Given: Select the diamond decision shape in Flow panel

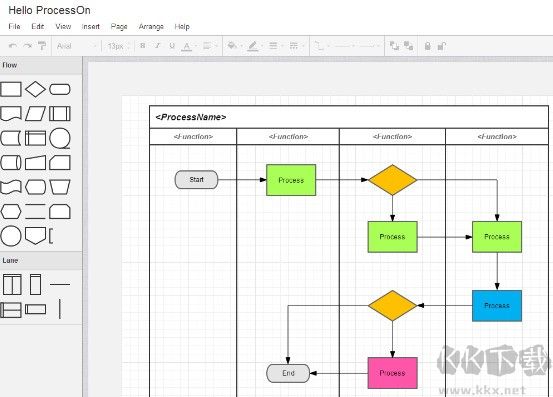Looking at the screenshot, I should click(35, 89).
